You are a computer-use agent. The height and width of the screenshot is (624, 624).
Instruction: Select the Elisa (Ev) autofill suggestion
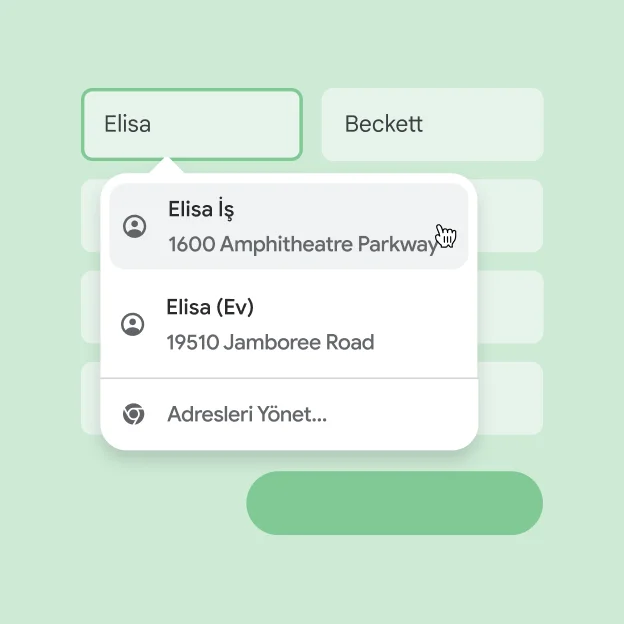click(288, 324)
